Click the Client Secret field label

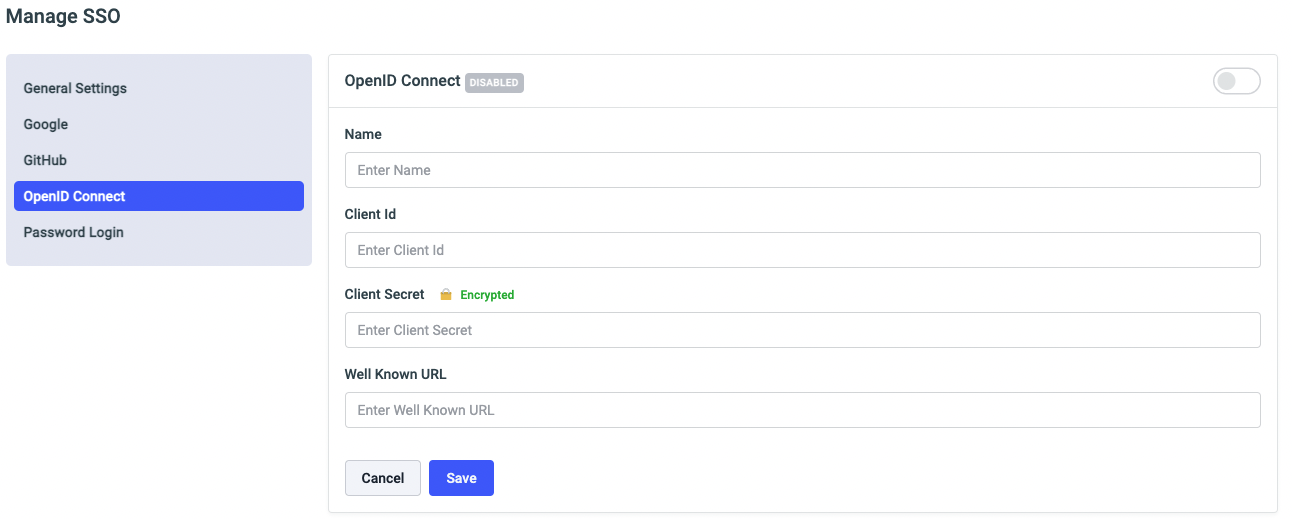[384, 294]
